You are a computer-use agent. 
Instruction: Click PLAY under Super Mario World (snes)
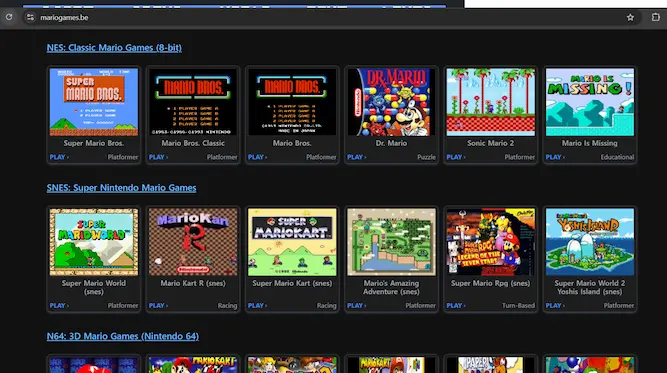tap(59, 305)
